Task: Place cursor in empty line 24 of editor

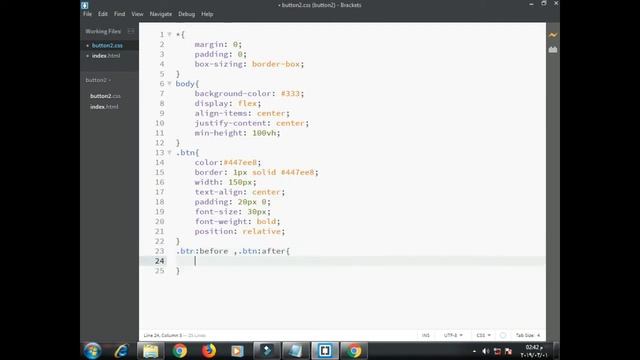Action: point(342,261)
